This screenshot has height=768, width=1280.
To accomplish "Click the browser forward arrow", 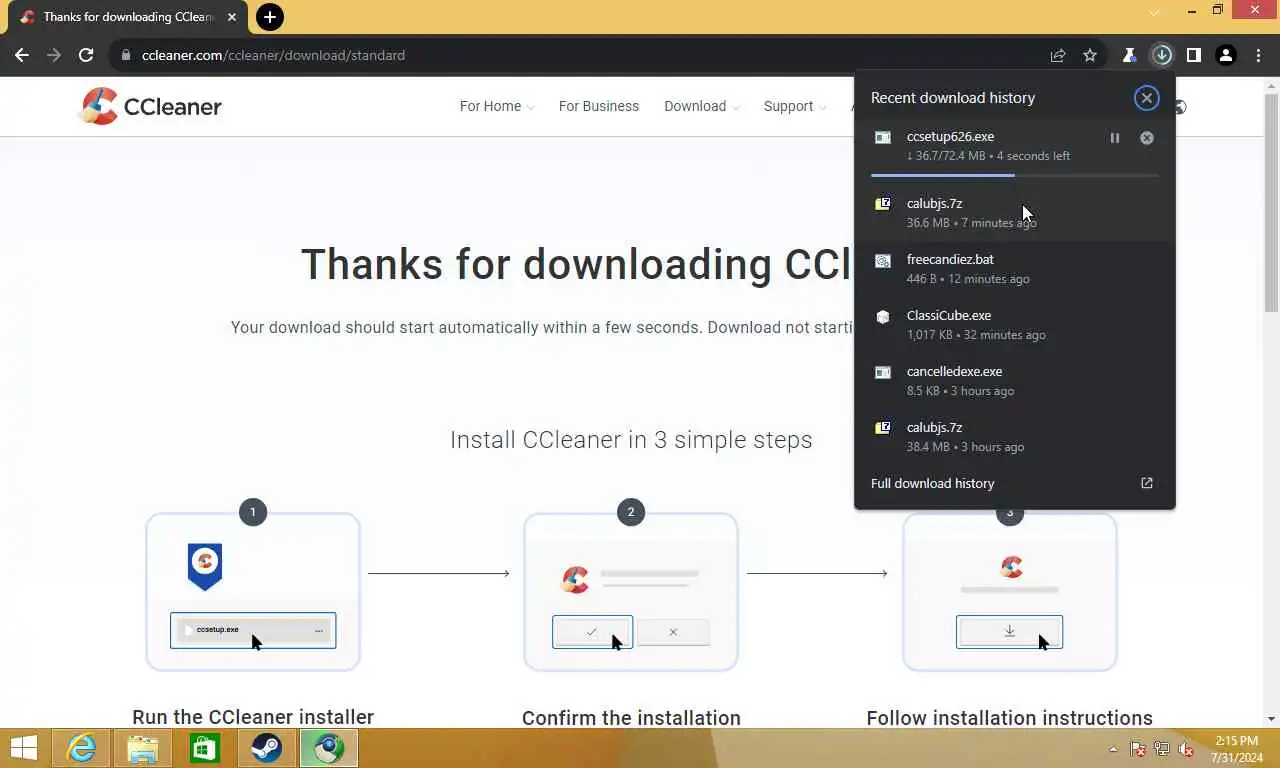I will (x=54, y=55).
